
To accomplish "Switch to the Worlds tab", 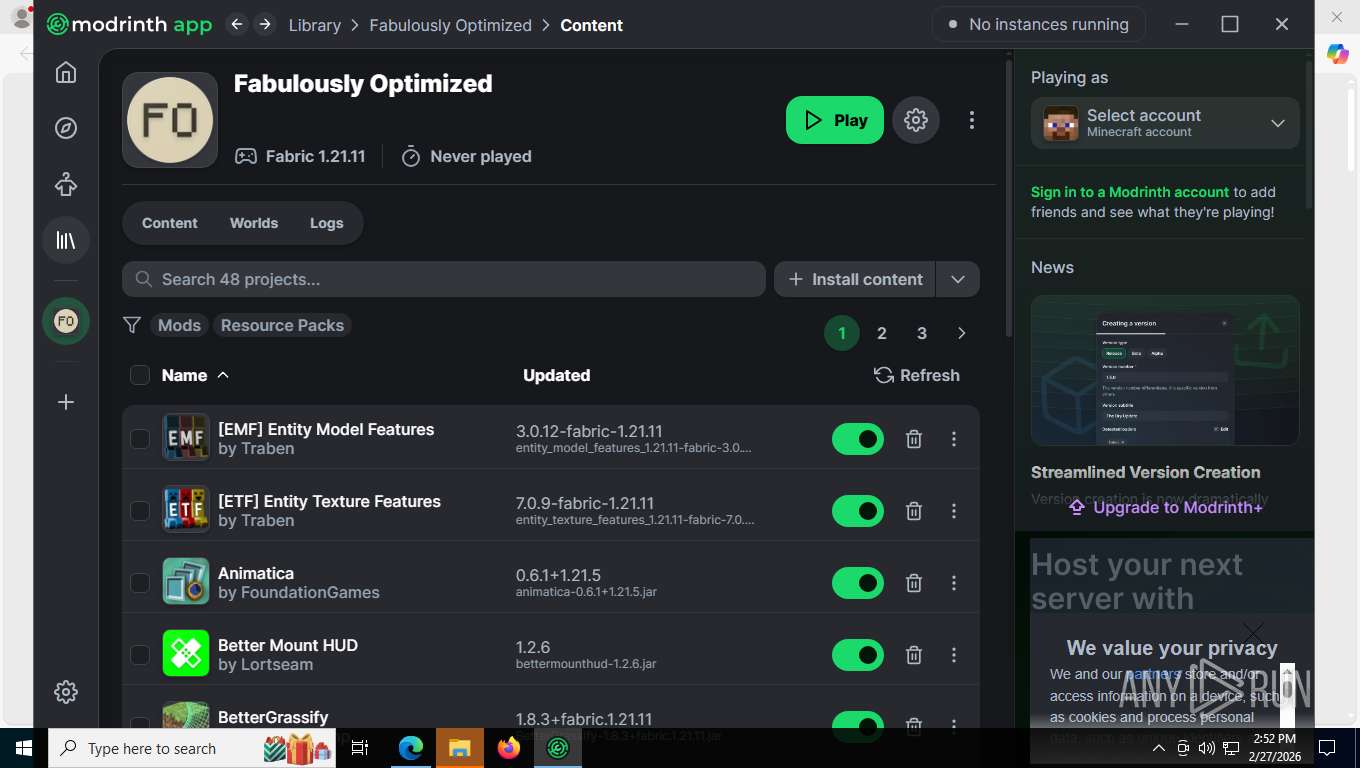I will pos(254,223).
